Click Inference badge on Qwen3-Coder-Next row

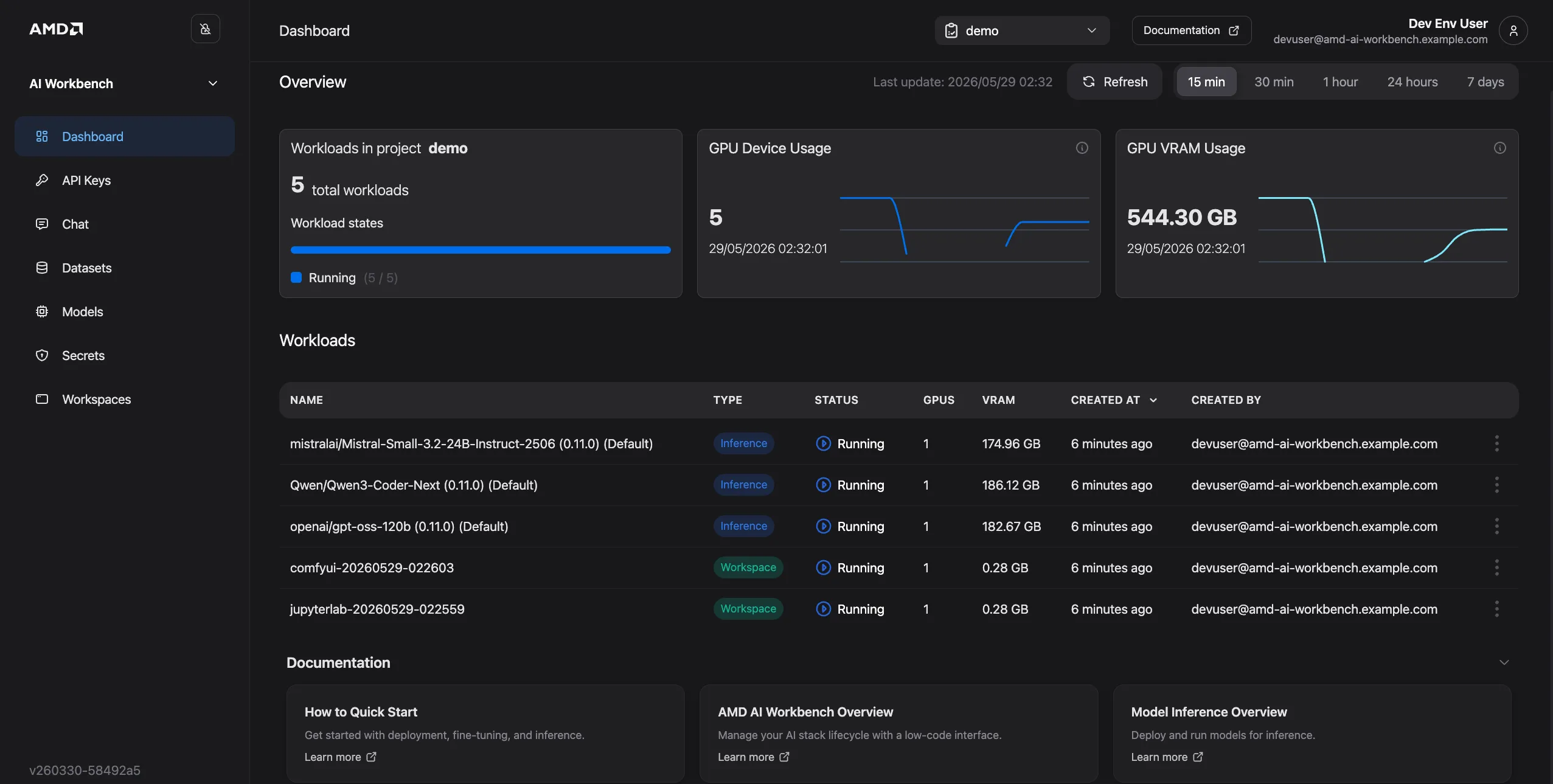[743, 485]
